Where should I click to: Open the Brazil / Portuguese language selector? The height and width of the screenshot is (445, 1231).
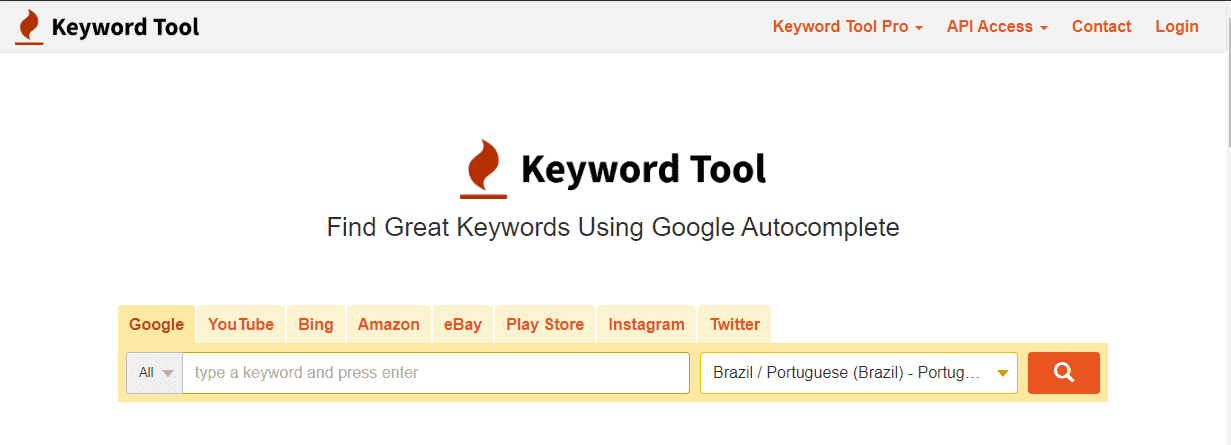click(x=859, y=373)
